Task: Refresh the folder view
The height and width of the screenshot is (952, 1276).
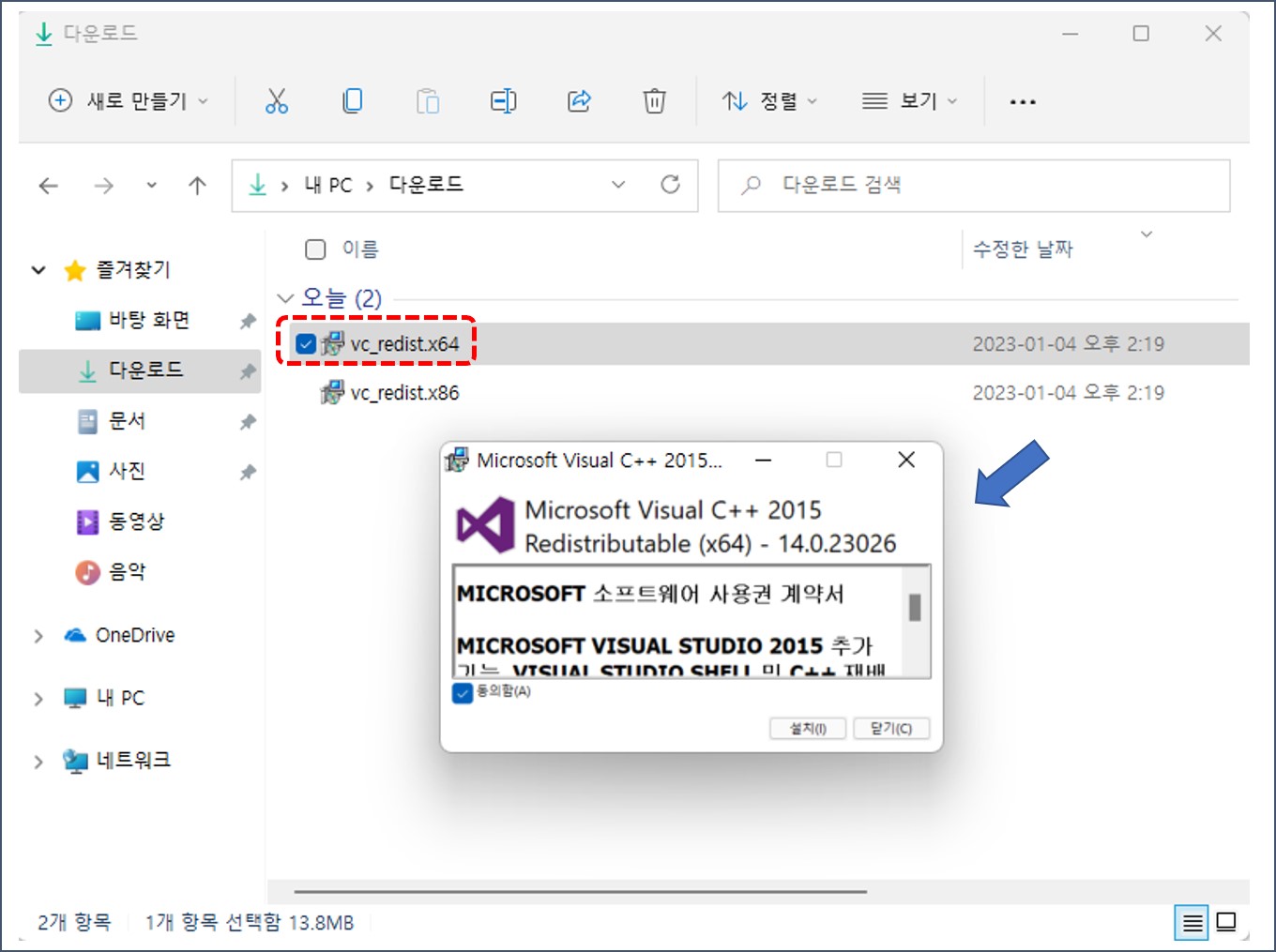Action: [670, 185]
